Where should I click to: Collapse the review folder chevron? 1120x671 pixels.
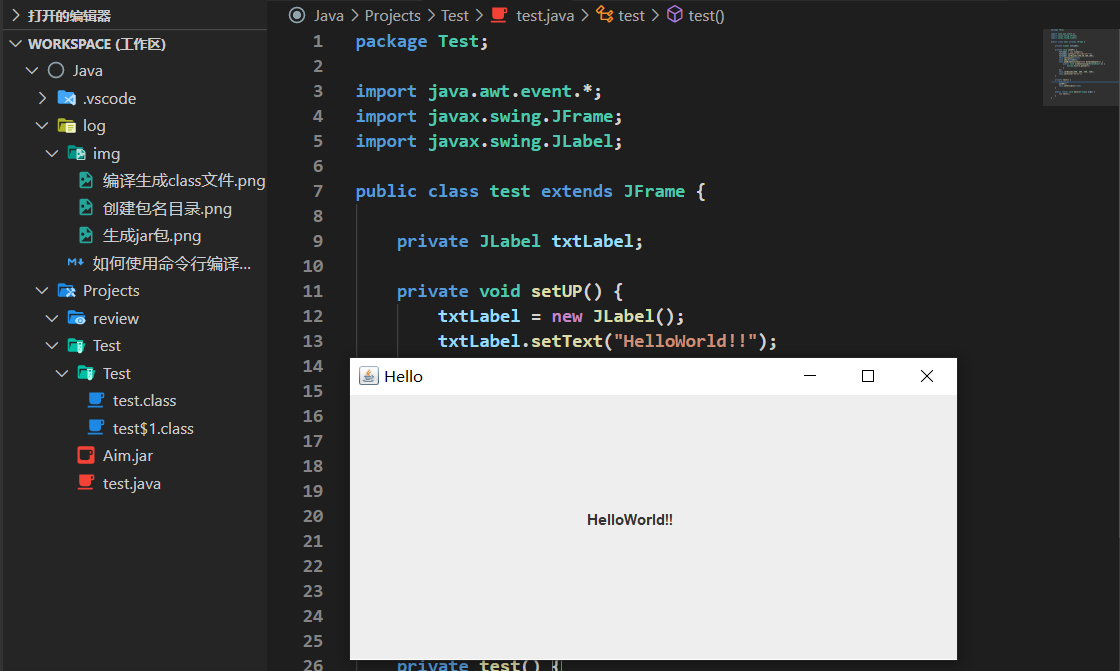[x=52, y=318]
